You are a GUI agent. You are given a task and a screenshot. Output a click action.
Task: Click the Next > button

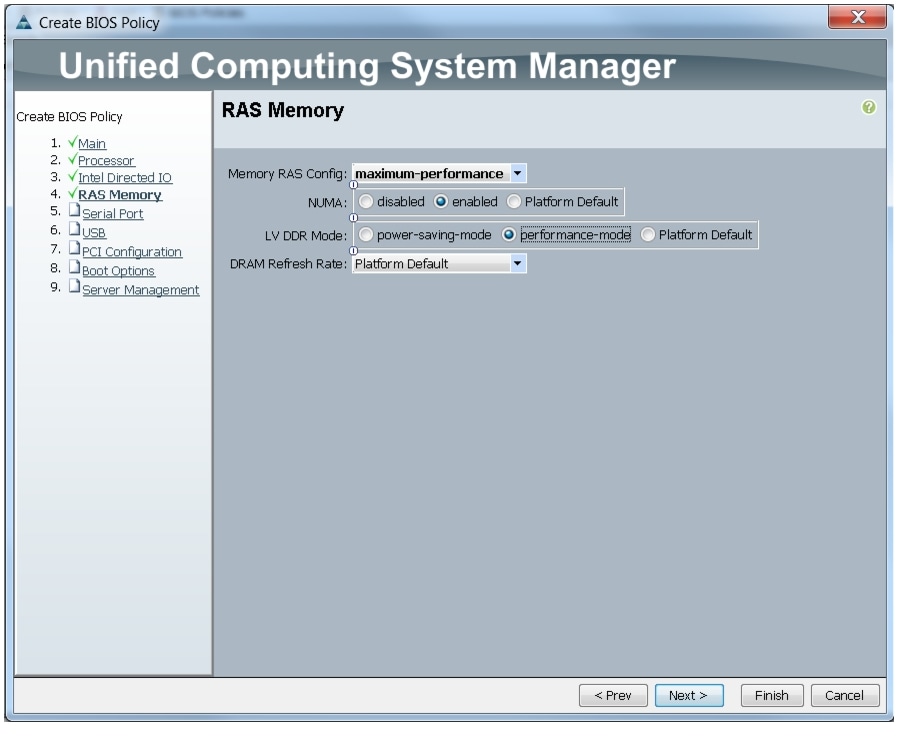(x=689, y=695)
